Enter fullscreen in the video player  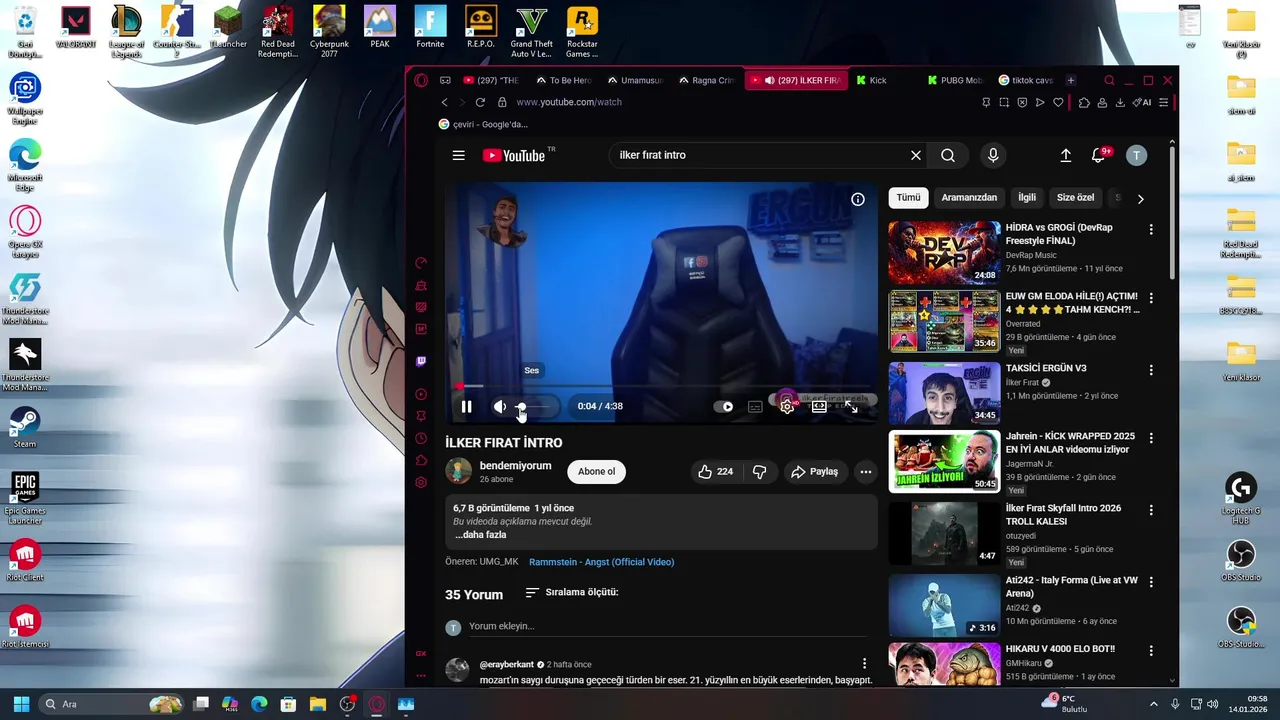coord(851,406)
